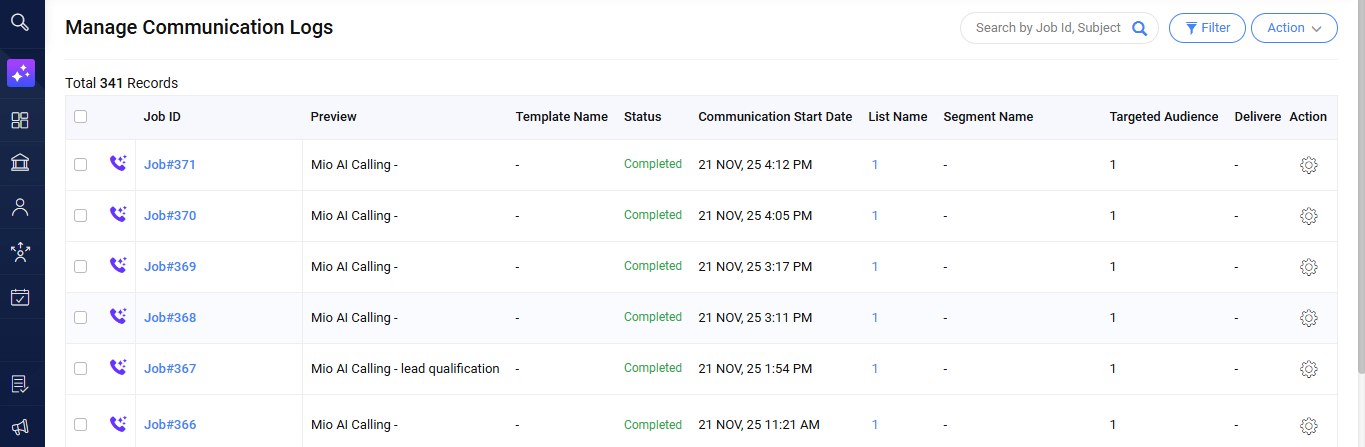Open the Filter options button
Image resolution: width=1365 pixels, height=447 pixels.
coord(1206,28)
